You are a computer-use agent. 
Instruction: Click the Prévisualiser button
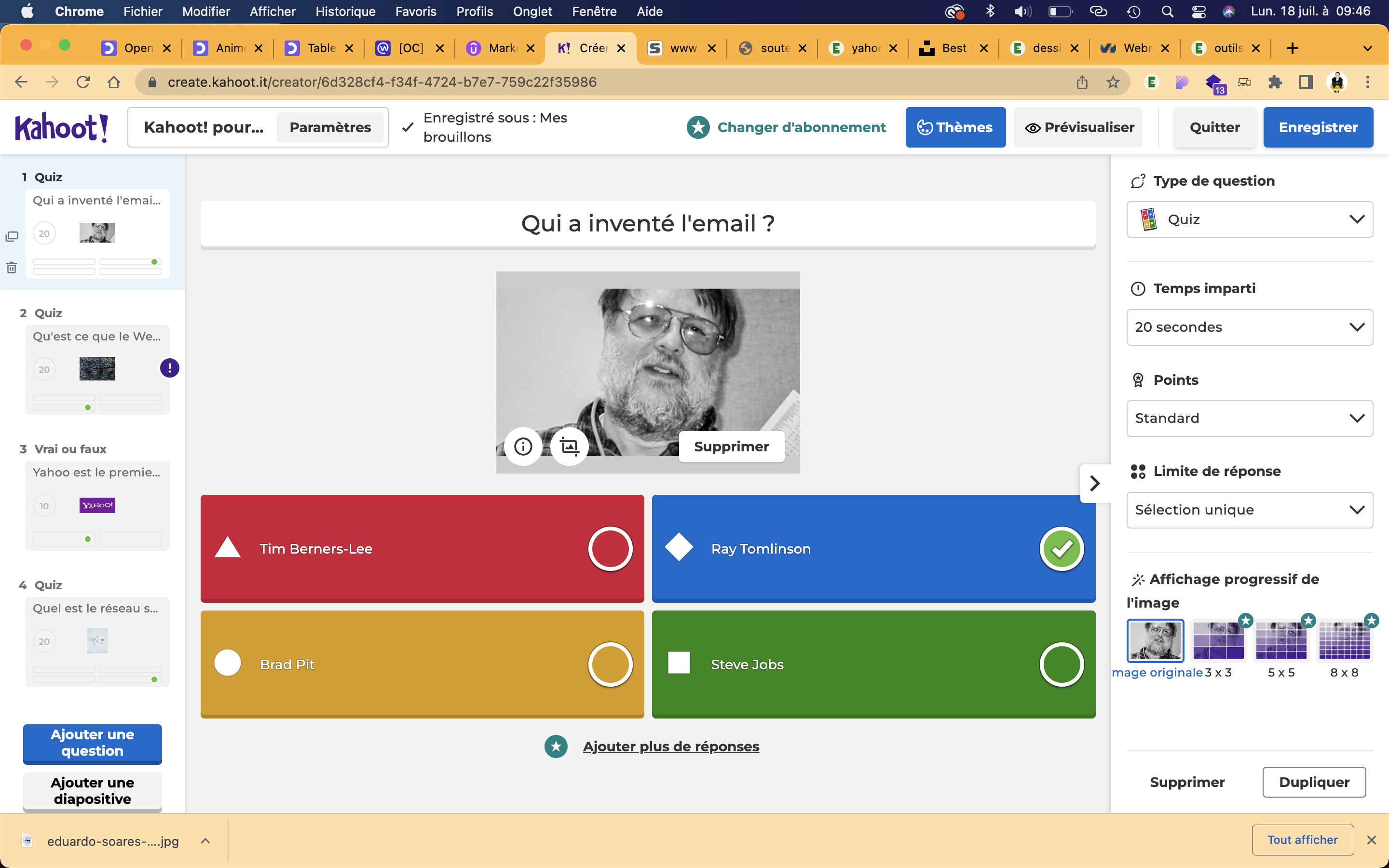pyautogui.click(x=1079, y=127)
